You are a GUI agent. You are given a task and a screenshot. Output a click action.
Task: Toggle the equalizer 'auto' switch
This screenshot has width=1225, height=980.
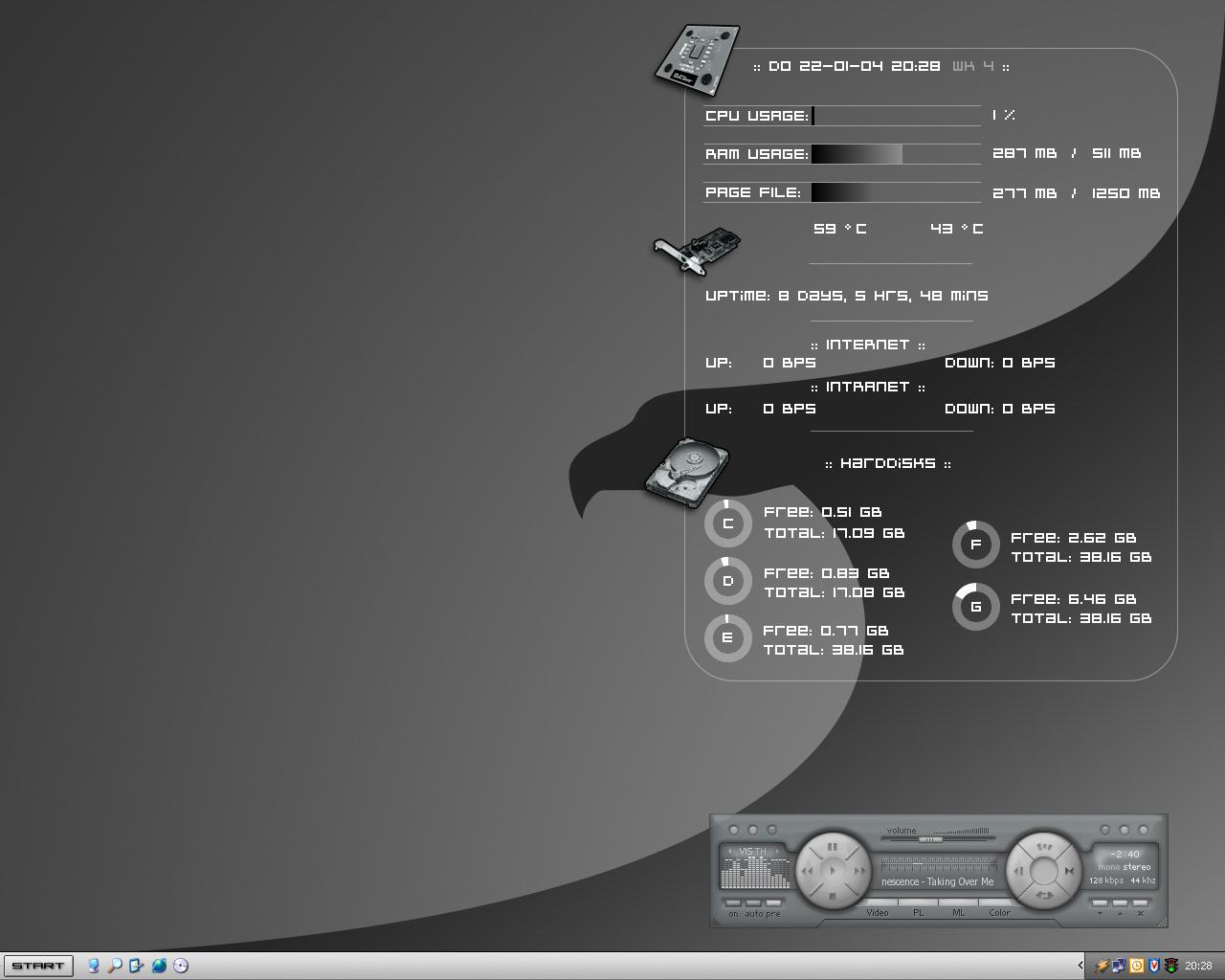tap(753, 902)
